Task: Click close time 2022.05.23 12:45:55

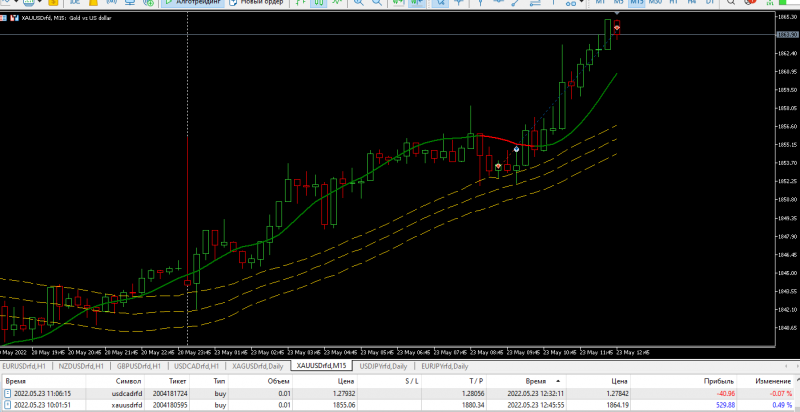Action: [x=536, y=405]
